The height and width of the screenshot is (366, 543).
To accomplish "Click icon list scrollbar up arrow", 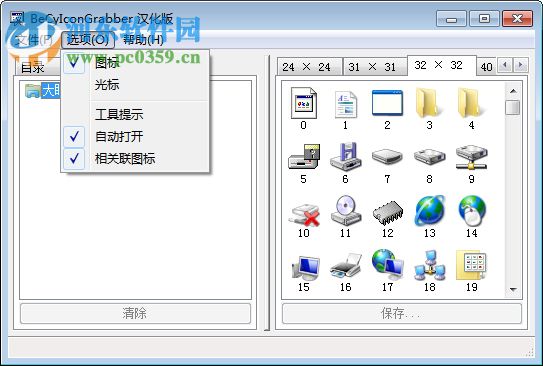I will pos(513,91).
